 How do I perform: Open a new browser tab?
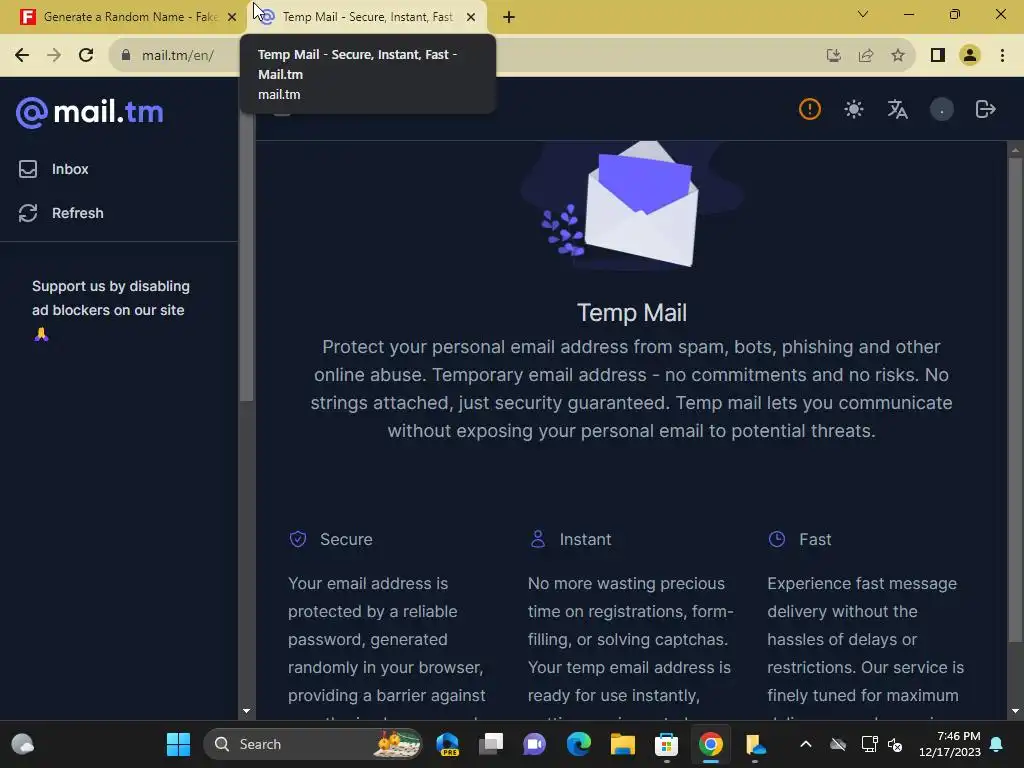[x=509, y=17]
